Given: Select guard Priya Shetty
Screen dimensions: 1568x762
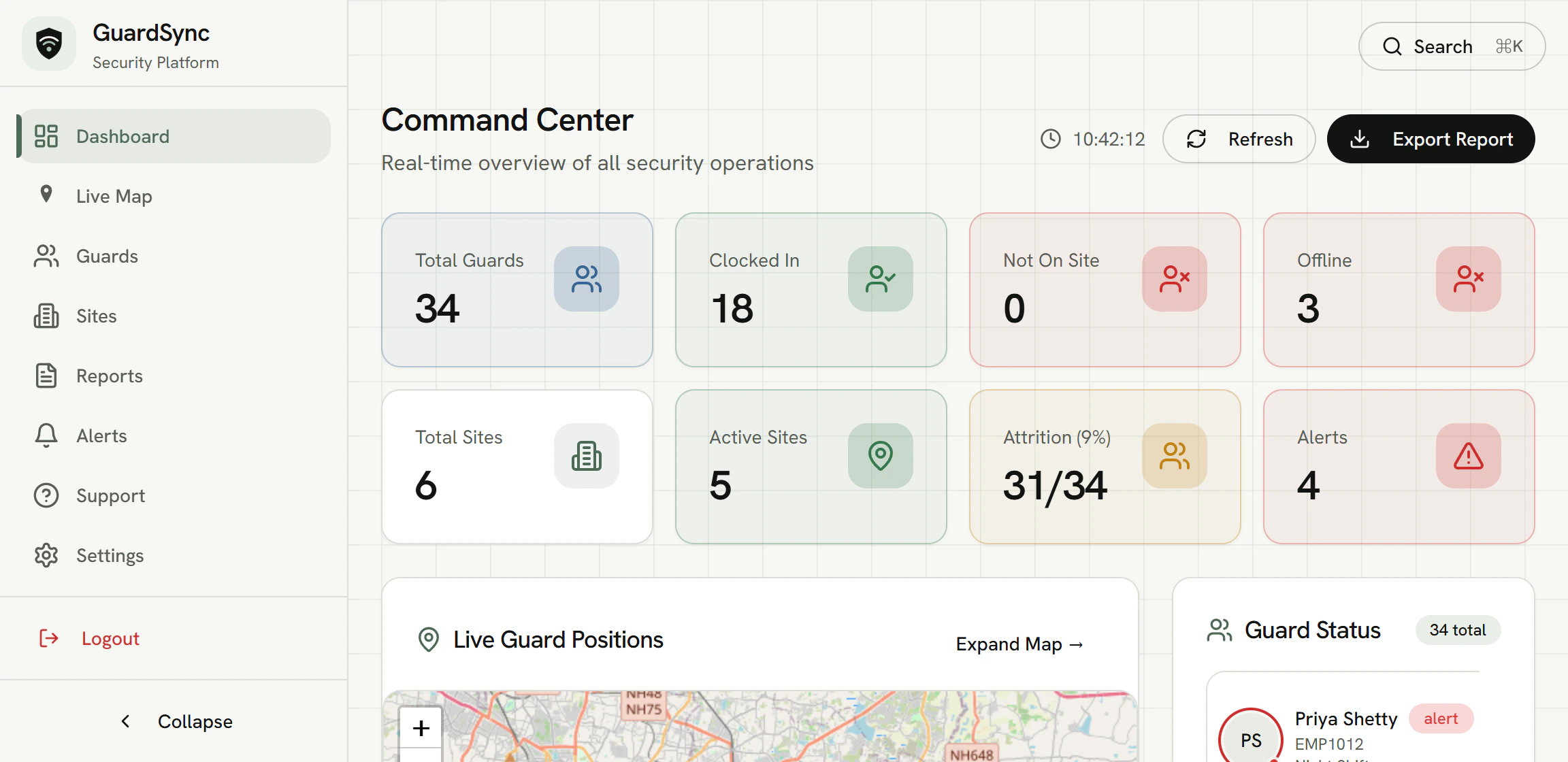Looking at the screenshot, I should [1345, 718].
